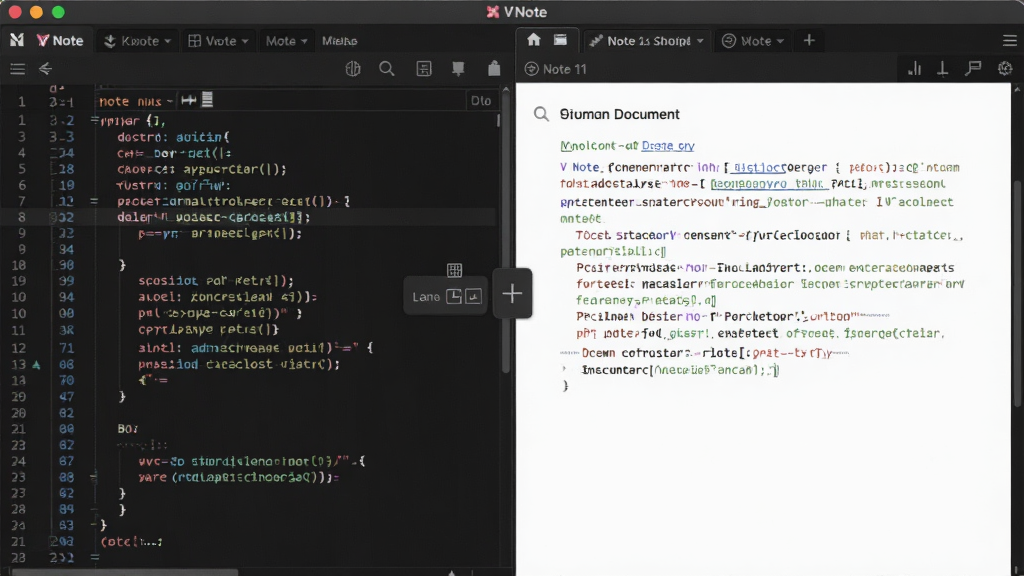The image size is (1024, 576).
Task: Click the table grid icon above Lane
Action: click(455, 270)
